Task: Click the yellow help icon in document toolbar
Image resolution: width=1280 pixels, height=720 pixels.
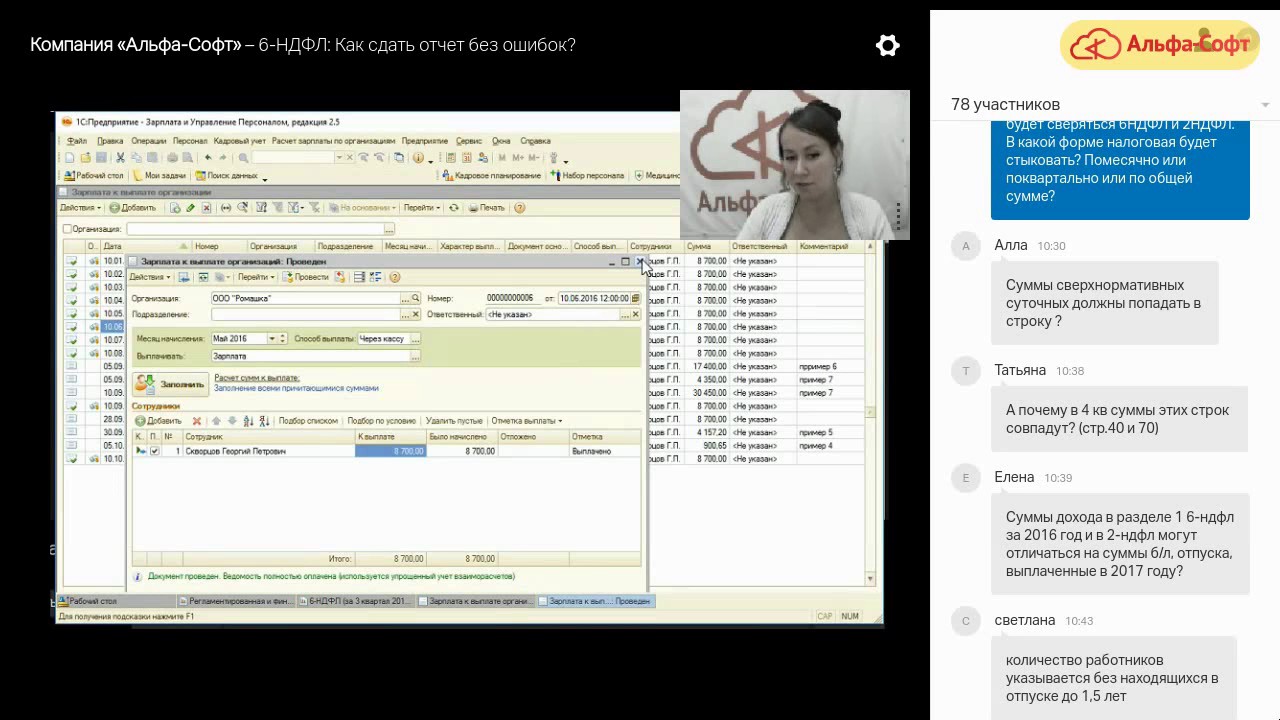Action: (x=395, y=277)
